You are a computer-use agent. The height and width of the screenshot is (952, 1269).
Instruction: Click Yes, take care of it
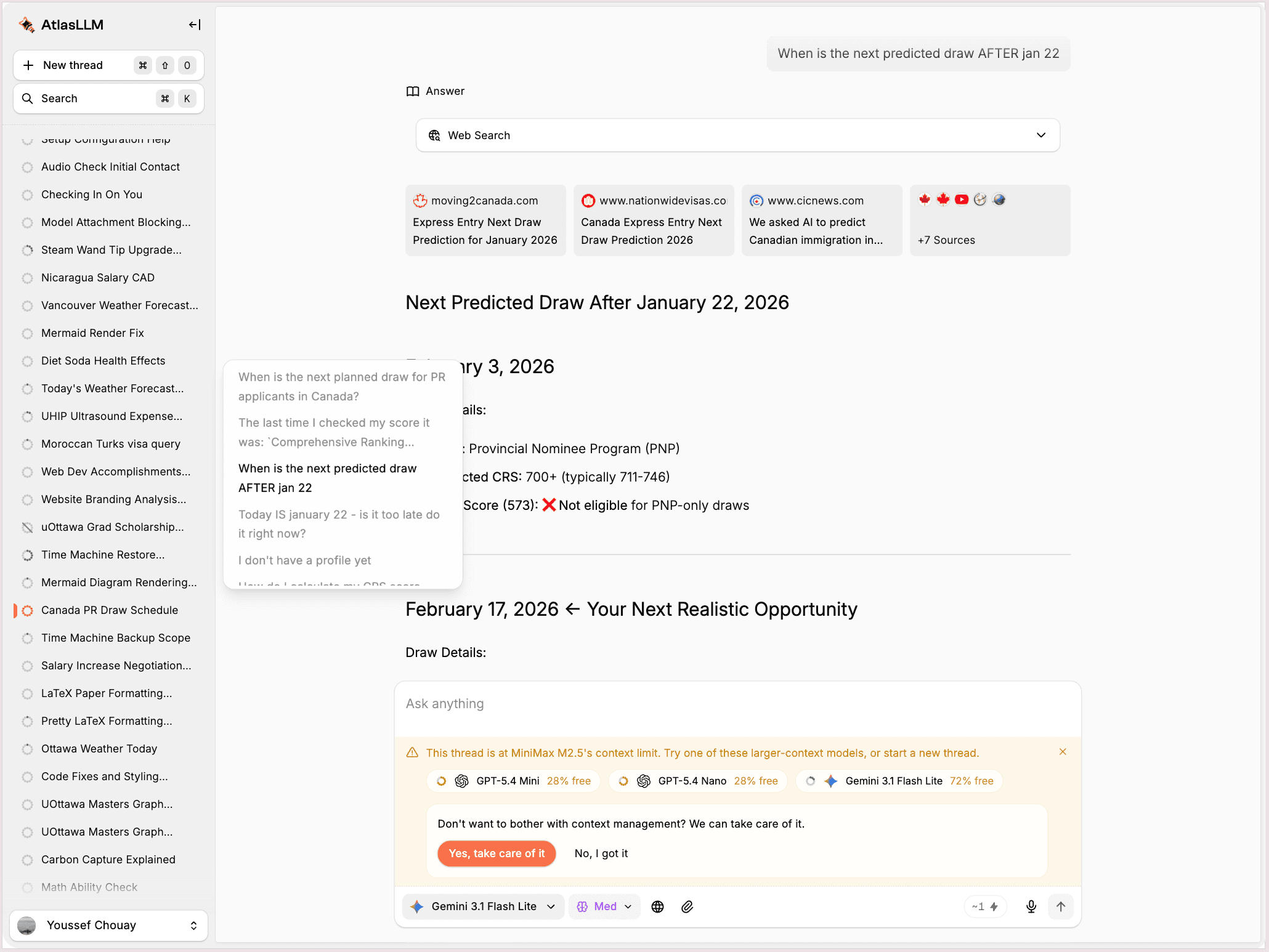(x=497, y=853)
